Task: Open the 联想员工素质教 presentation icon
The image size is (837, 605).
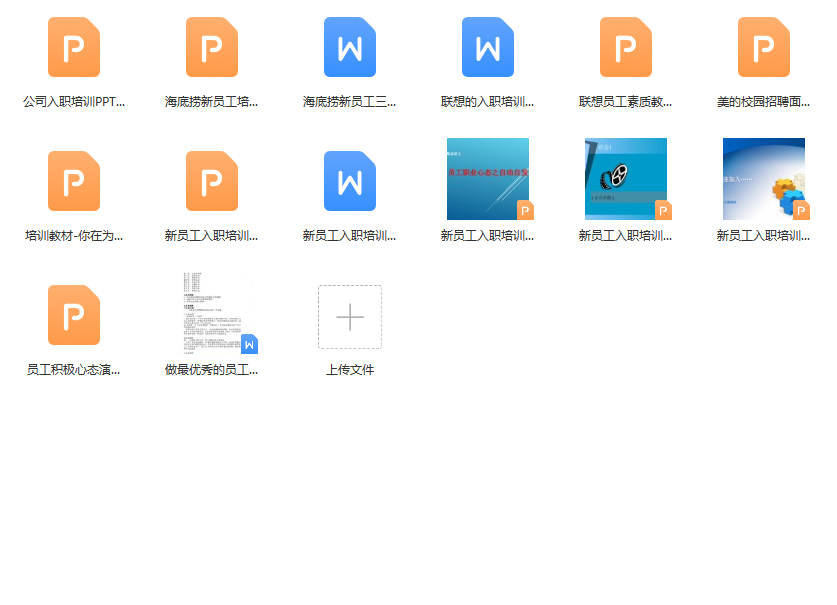Action: point(626,47)
